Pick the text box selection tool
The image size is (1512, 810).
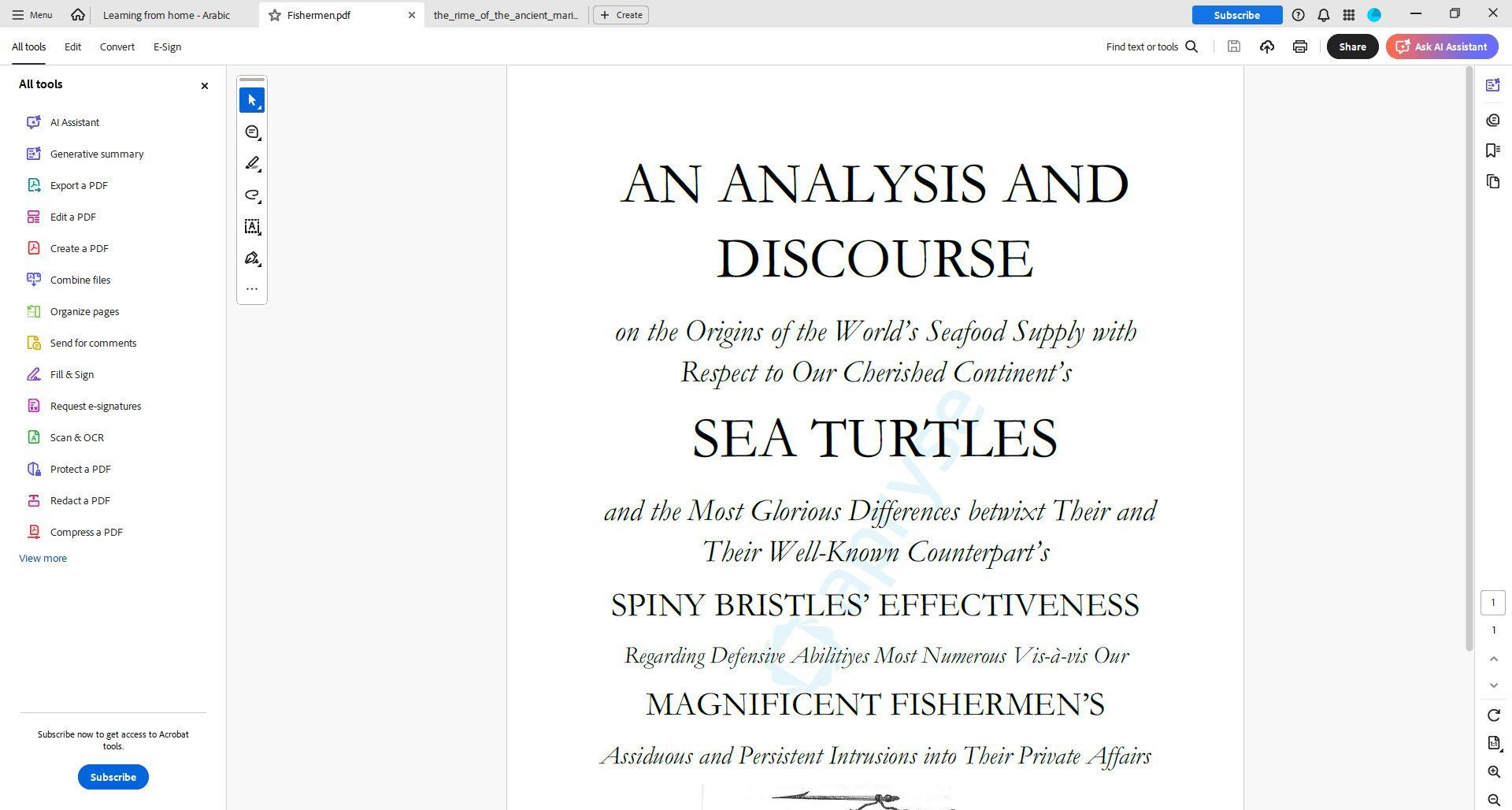click(x=252, y=227)
